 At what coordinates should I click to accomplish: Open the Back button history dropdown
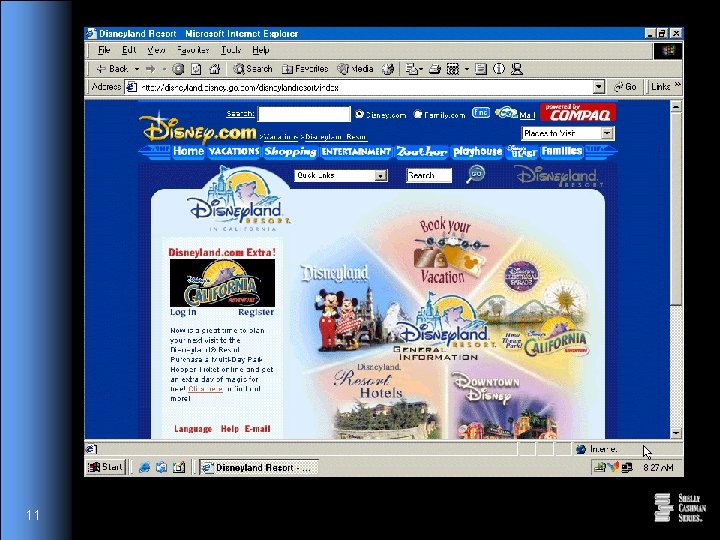137,69
